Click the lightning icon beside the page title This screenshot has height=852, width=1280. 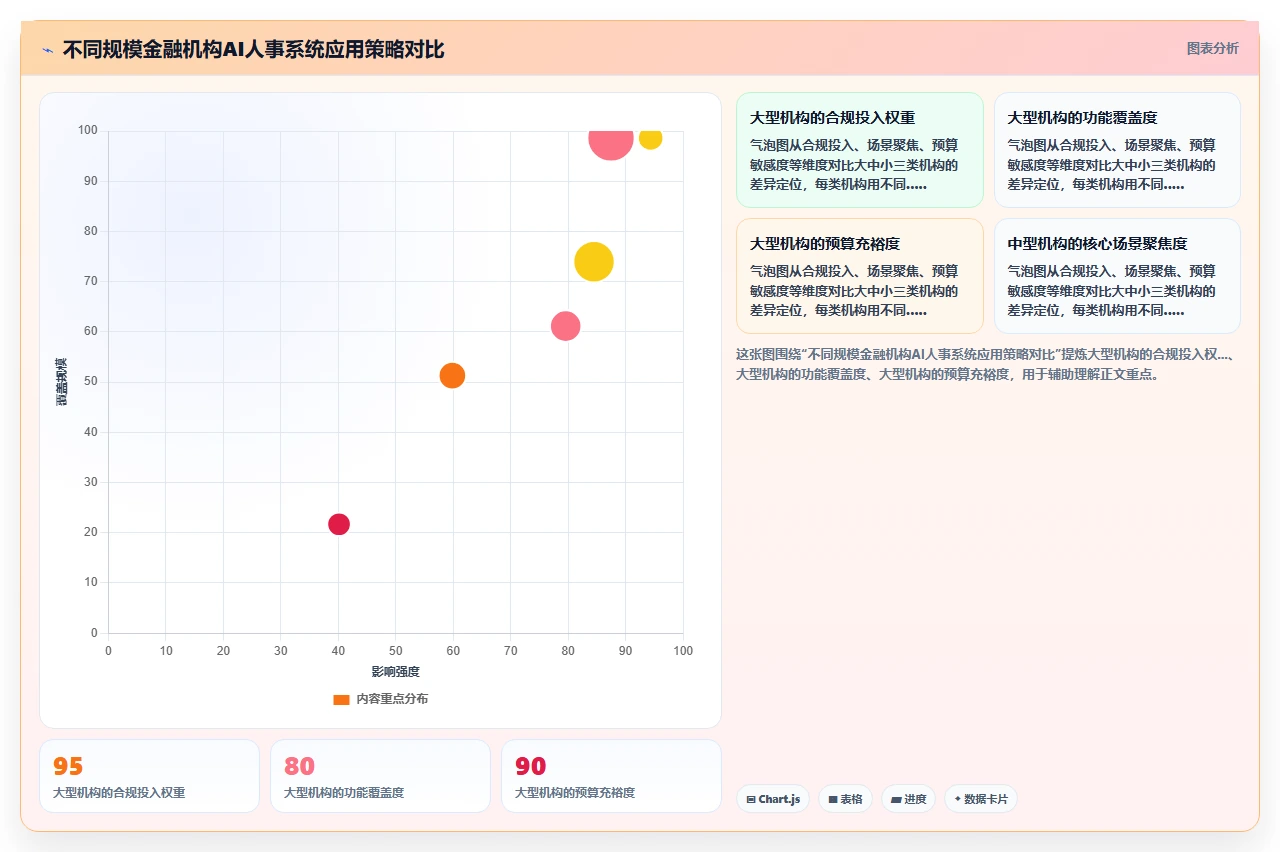point(47,50)
